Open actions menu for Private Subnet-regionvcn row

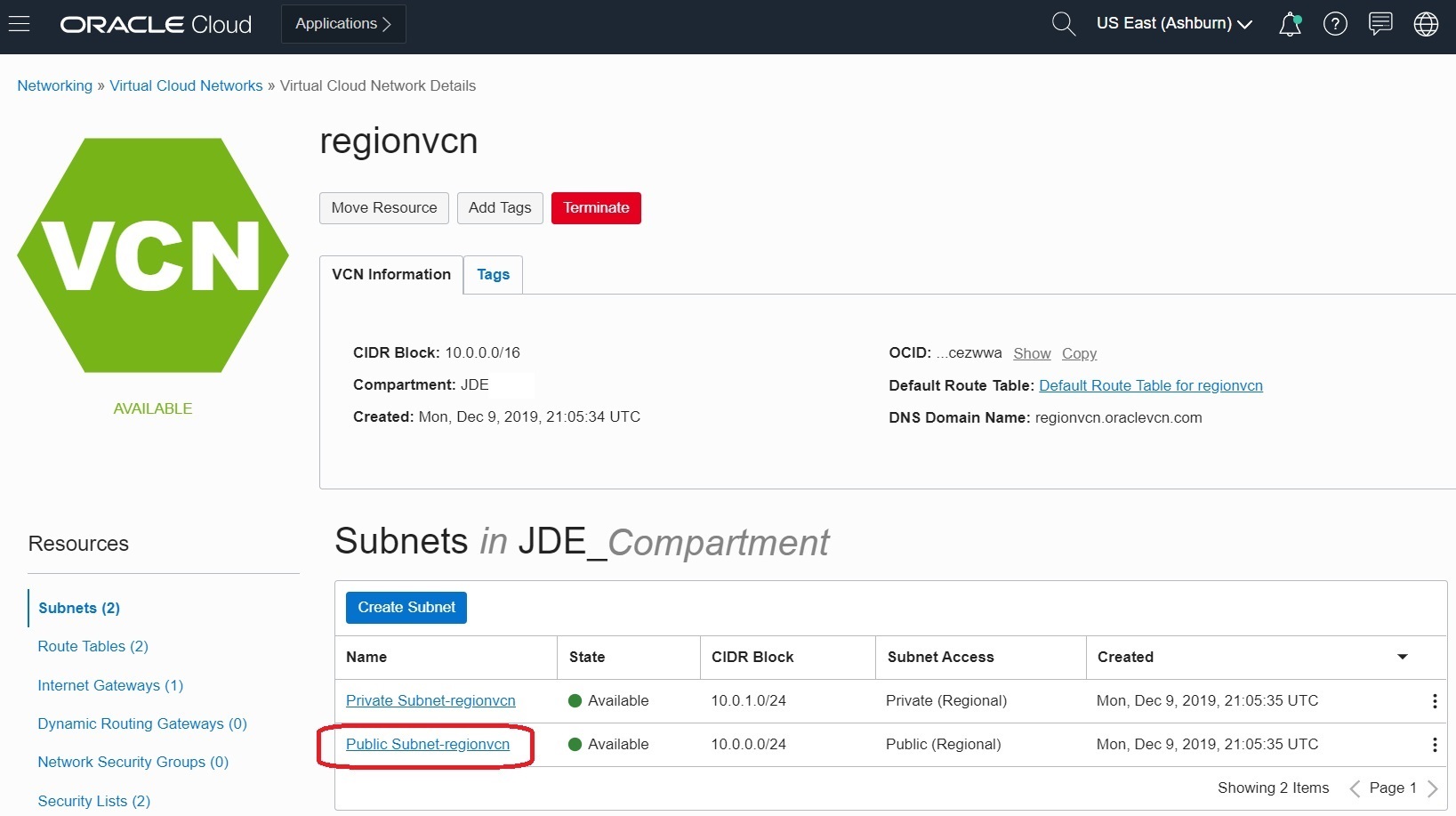tap(1435, 701)
